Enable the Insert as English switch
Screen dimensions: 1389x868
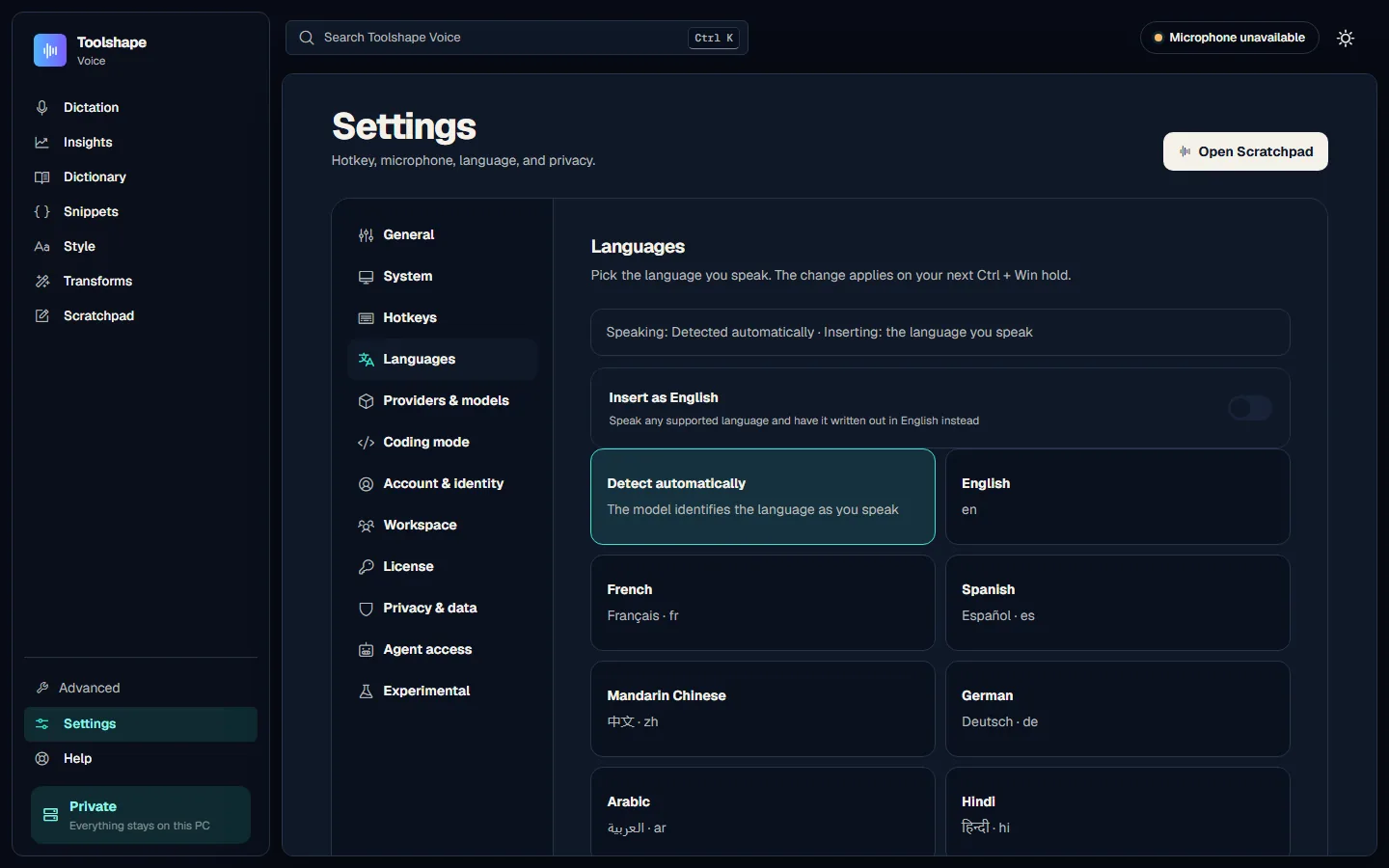(x=1249, y=408)
